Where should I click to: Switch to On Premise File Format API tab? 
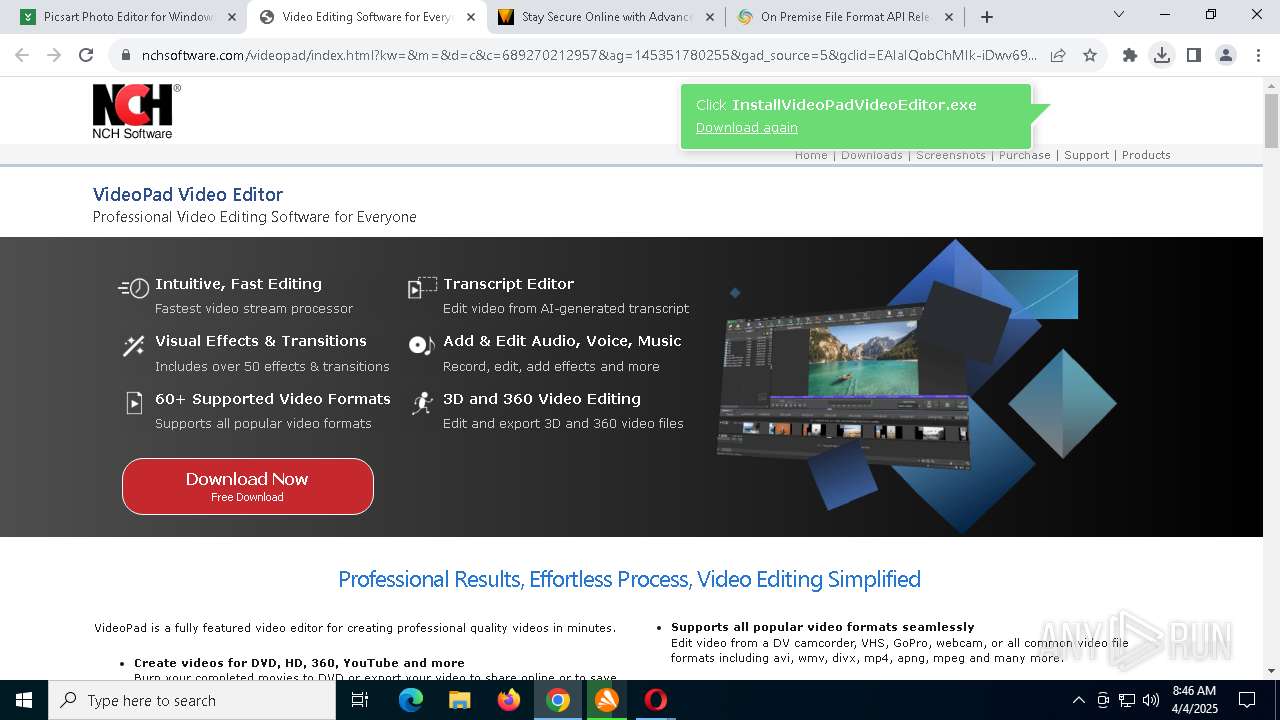(846, 17)
